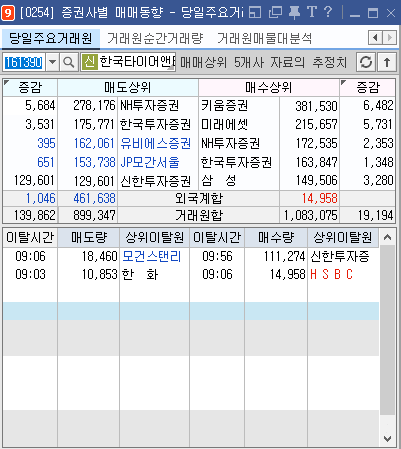Viewport: 401px width, 449px height.
Task: Click the stock code field 161390
Action: 24,62
